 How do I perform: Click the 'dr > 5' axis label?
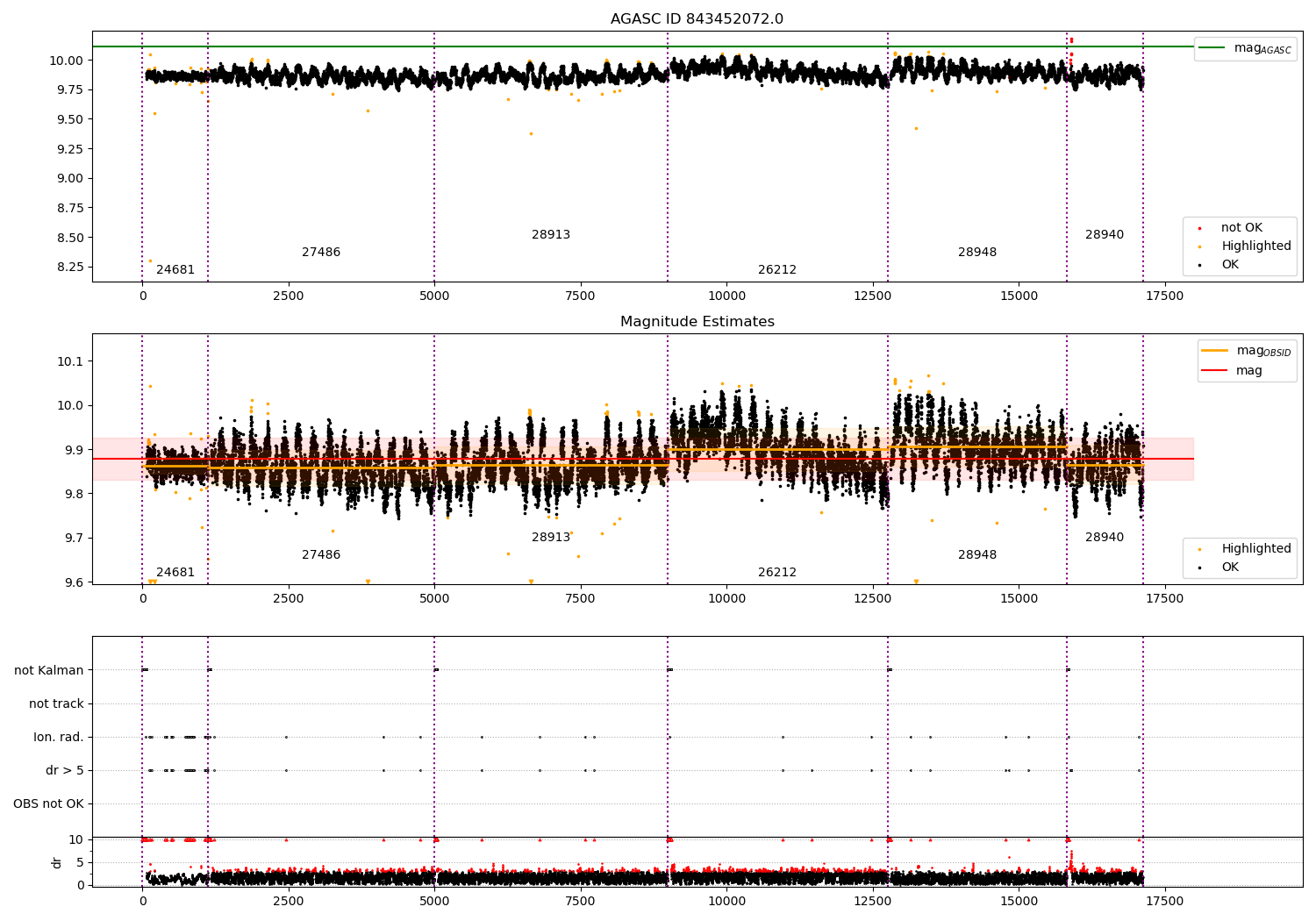pos(65,771)
